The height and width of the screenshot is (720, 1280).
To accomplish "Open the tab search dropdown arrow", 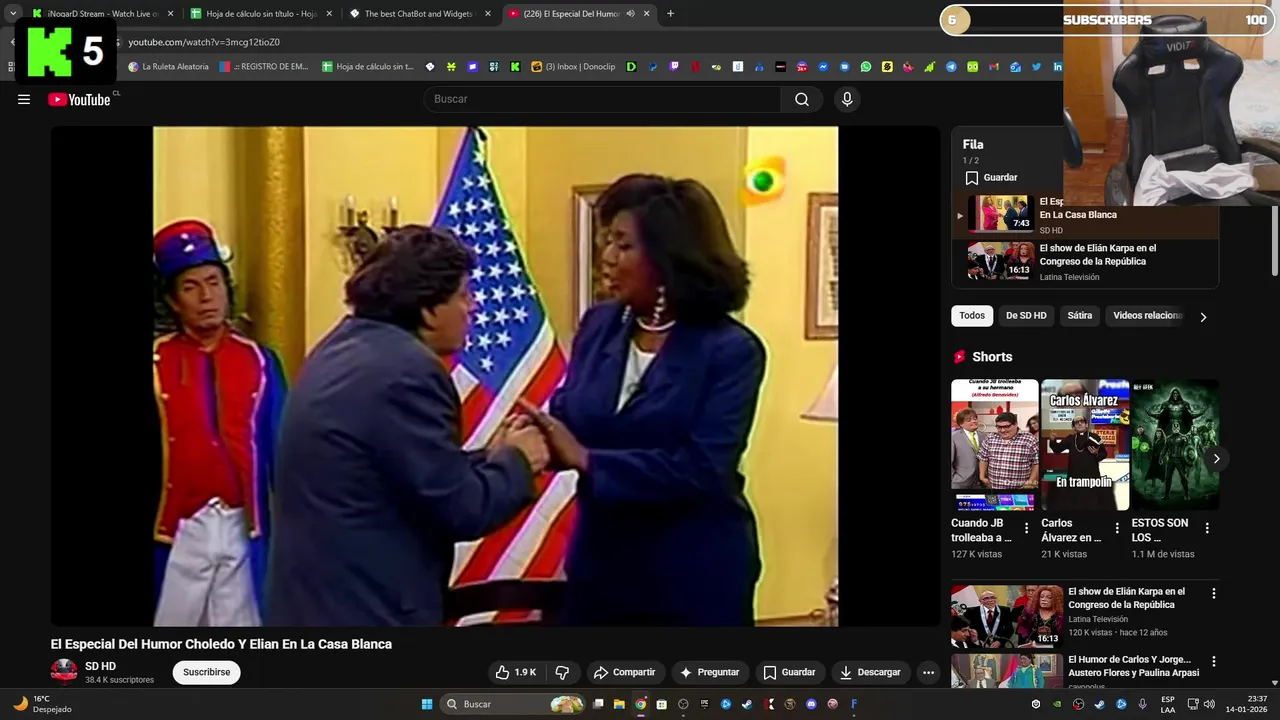I will 13,14.
